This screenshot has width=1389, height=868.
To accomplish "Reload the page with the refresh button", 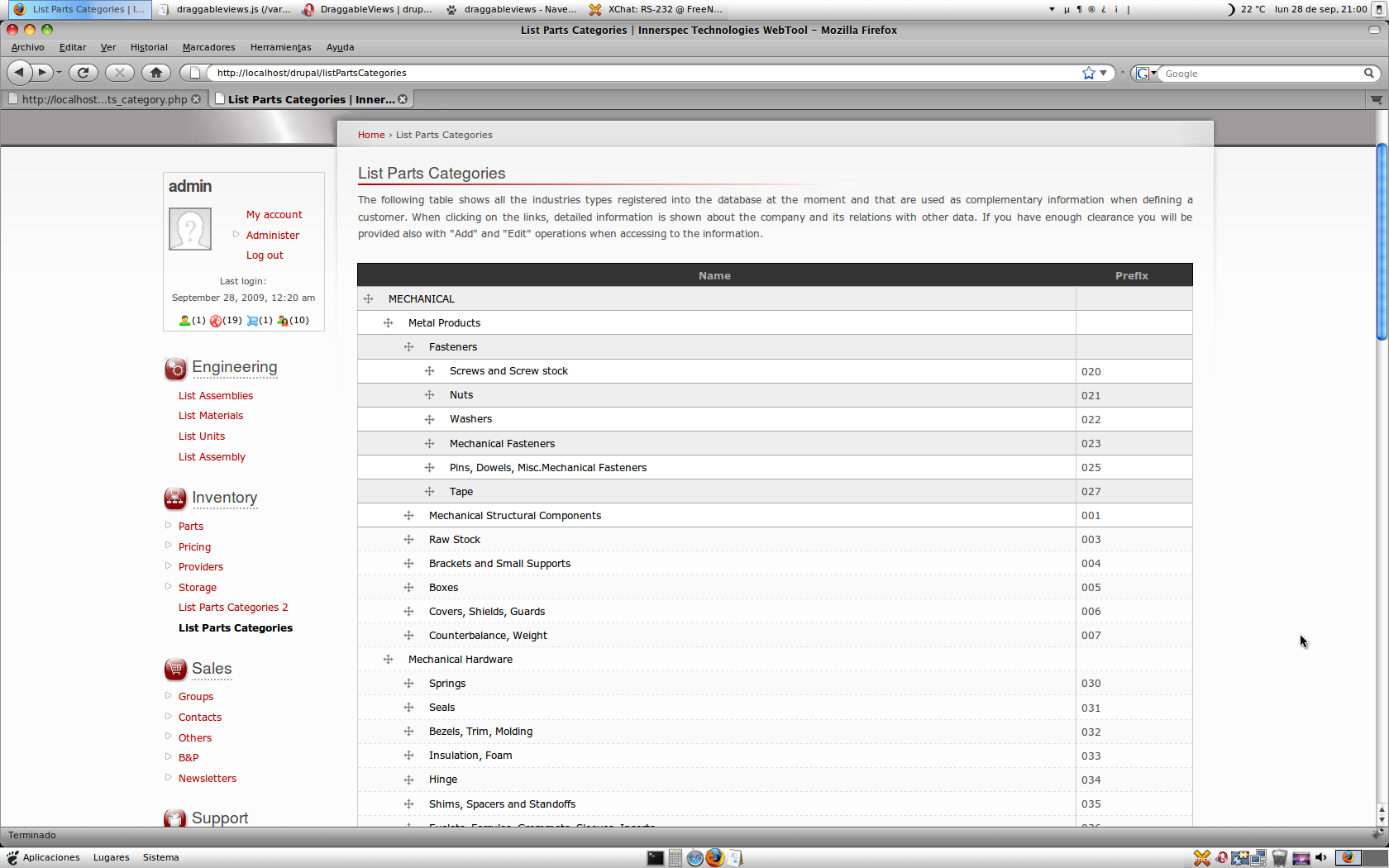I will click(83, 73).
